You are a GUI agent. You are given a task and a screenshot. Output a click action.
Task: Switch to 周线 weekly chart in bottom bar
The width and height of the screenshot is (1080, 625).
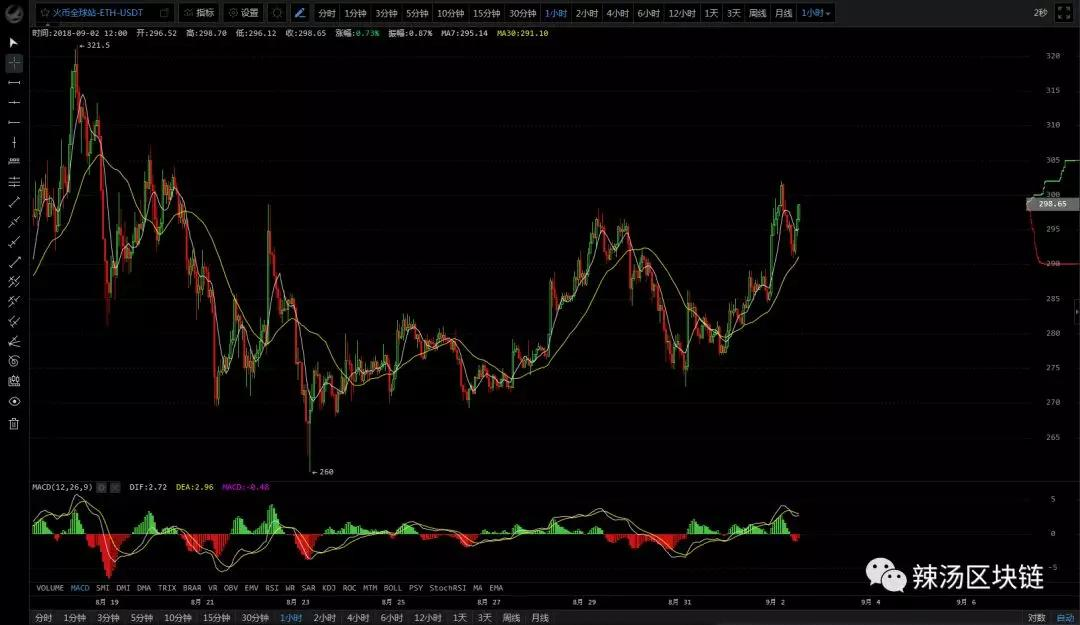511,618
